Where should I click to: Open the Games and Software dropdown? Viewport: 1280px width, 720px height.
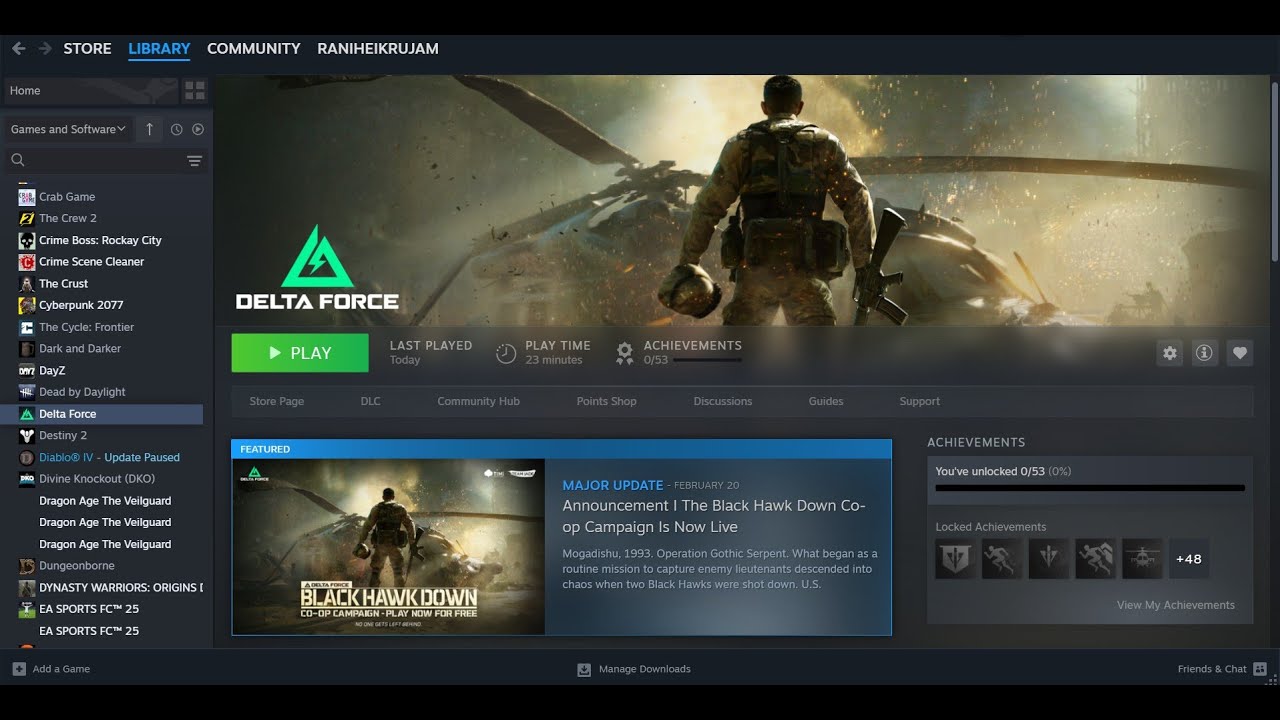click(x=68, y=129)
